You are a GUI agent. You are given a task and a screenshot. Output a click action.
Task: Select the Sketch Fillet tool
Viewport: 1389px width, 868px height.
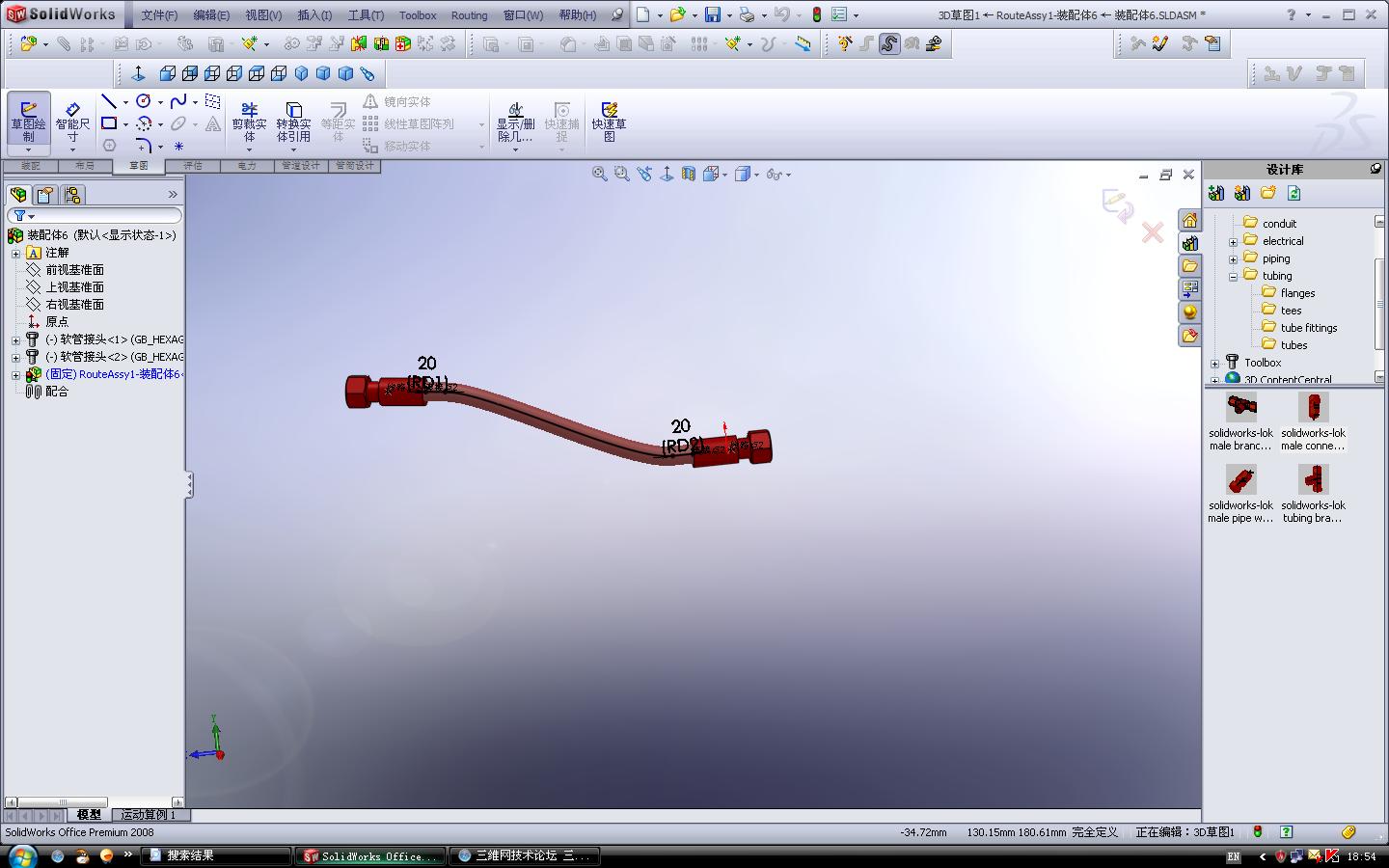[143, 146]
